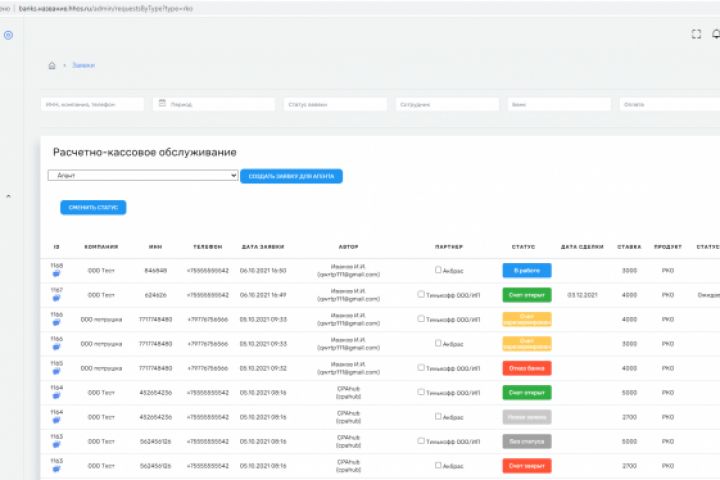This screenshot has height=480, width=720.
Task: Click the Период date field
Action: pyautogui.click(x=214, y=104)
